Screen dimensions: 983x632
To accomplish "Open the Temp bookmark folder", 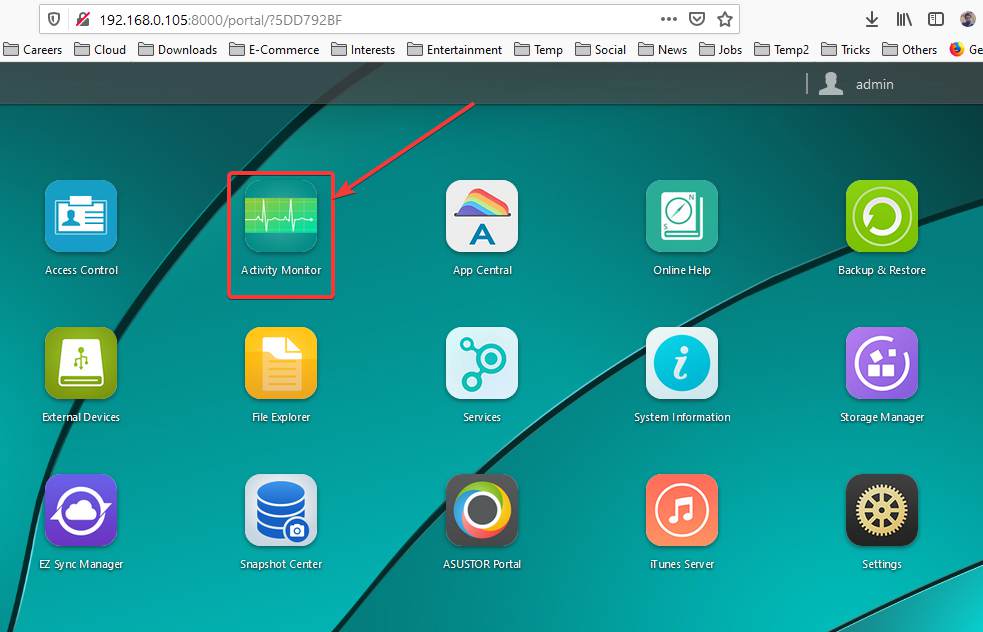I will tap(539, 50).
